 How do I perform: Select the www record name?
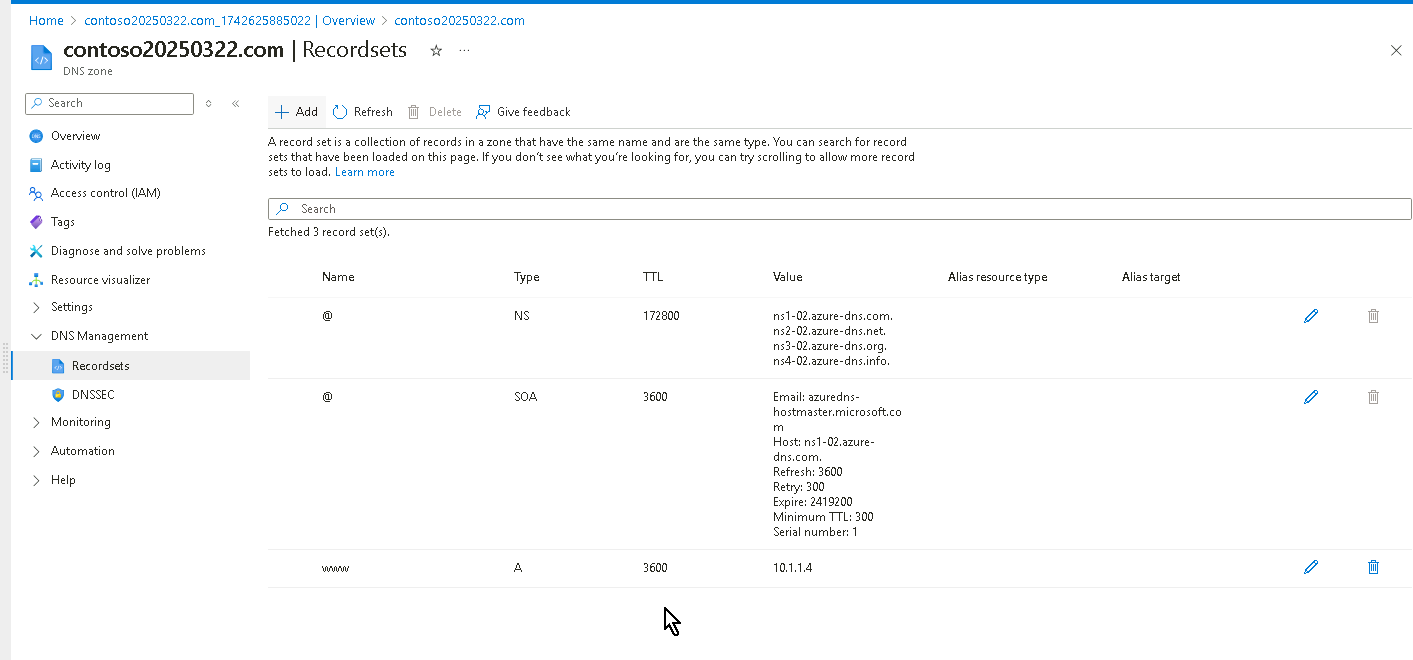(335, 567)
